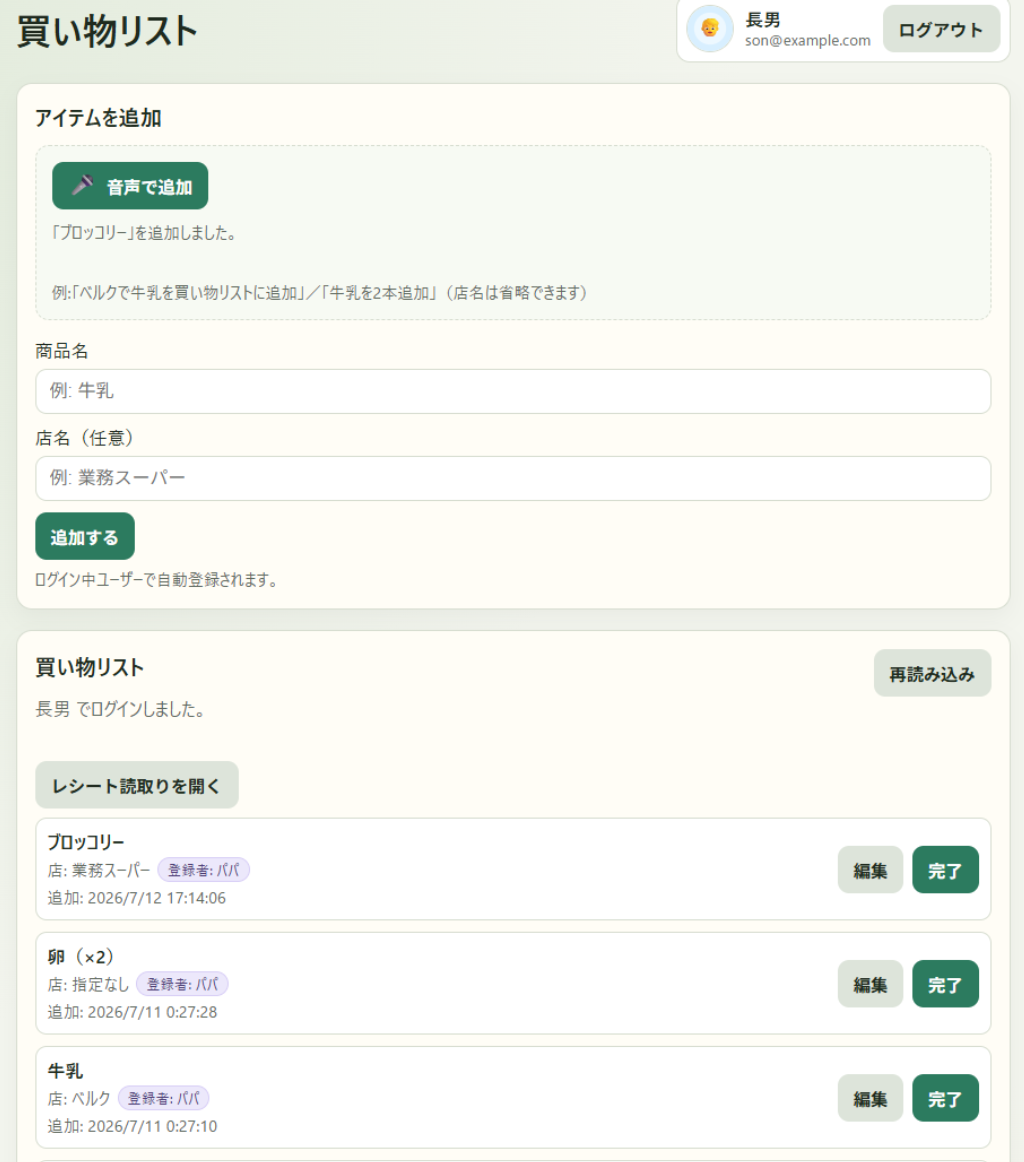Screen dimensions: 1024x1162
Task: Click the microphone icon on 音声で追加
Action: click(82, 185)
